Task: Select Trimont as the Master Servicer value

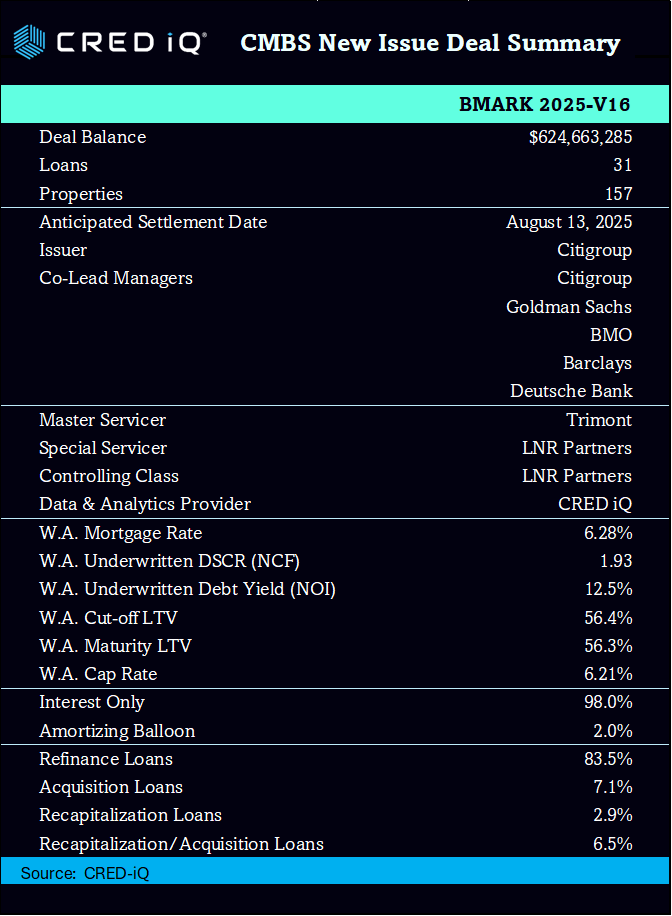Action: point(601,420)
